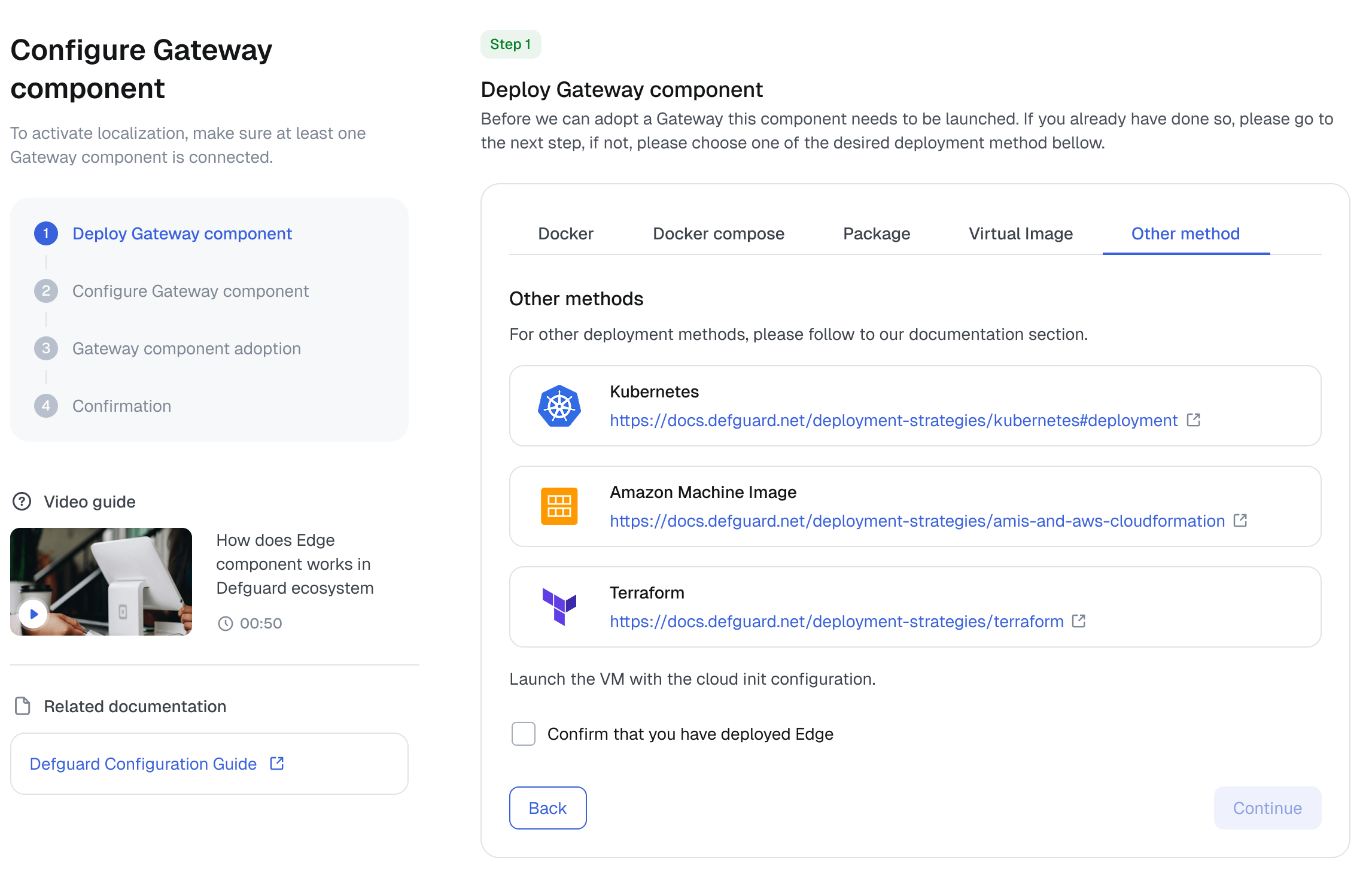This screenshot has width=1372, height=875.
Task: Click external link icon beside Kubernetes URL
Action: pos(1193,420)
